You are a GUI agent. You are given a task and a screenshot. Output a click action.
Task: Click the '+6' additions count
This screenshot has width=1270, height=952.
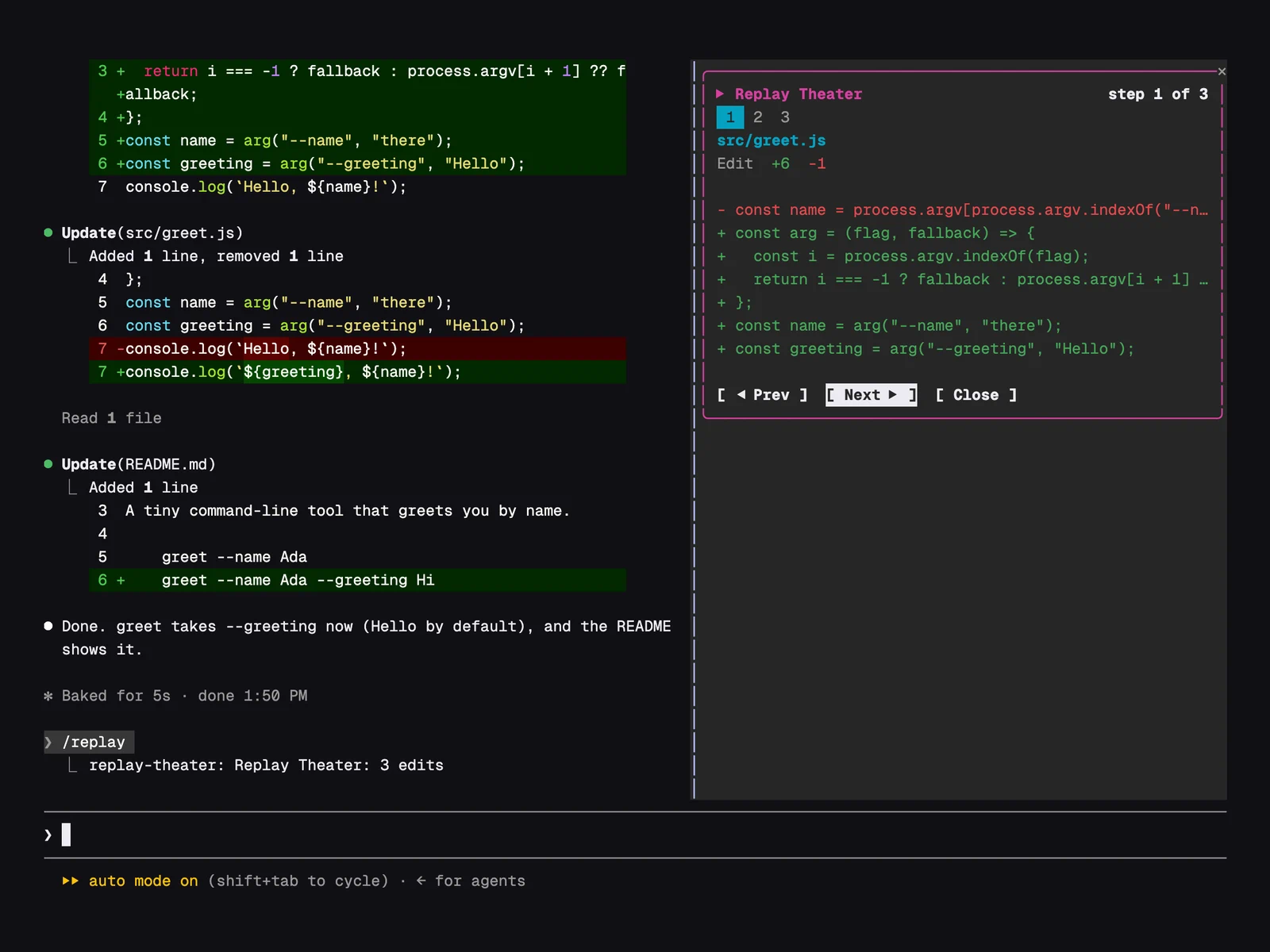pos(781,163)
